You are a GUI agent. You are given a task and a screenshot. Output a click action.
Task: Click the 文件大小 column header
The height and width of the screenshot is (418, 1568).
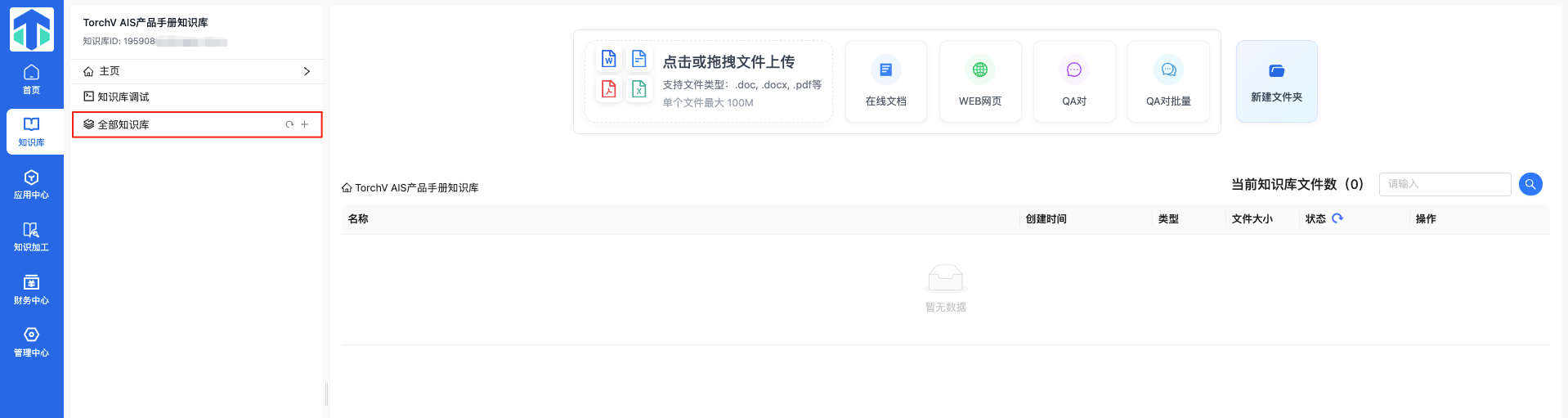coord(1252,218)
